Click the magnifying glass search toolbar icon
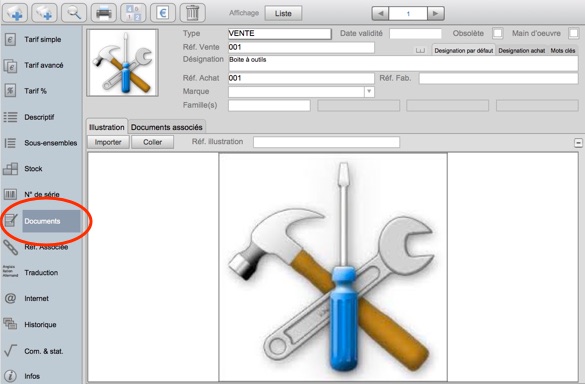The height and width of the screenshot is (384, 585). (73, 13)
